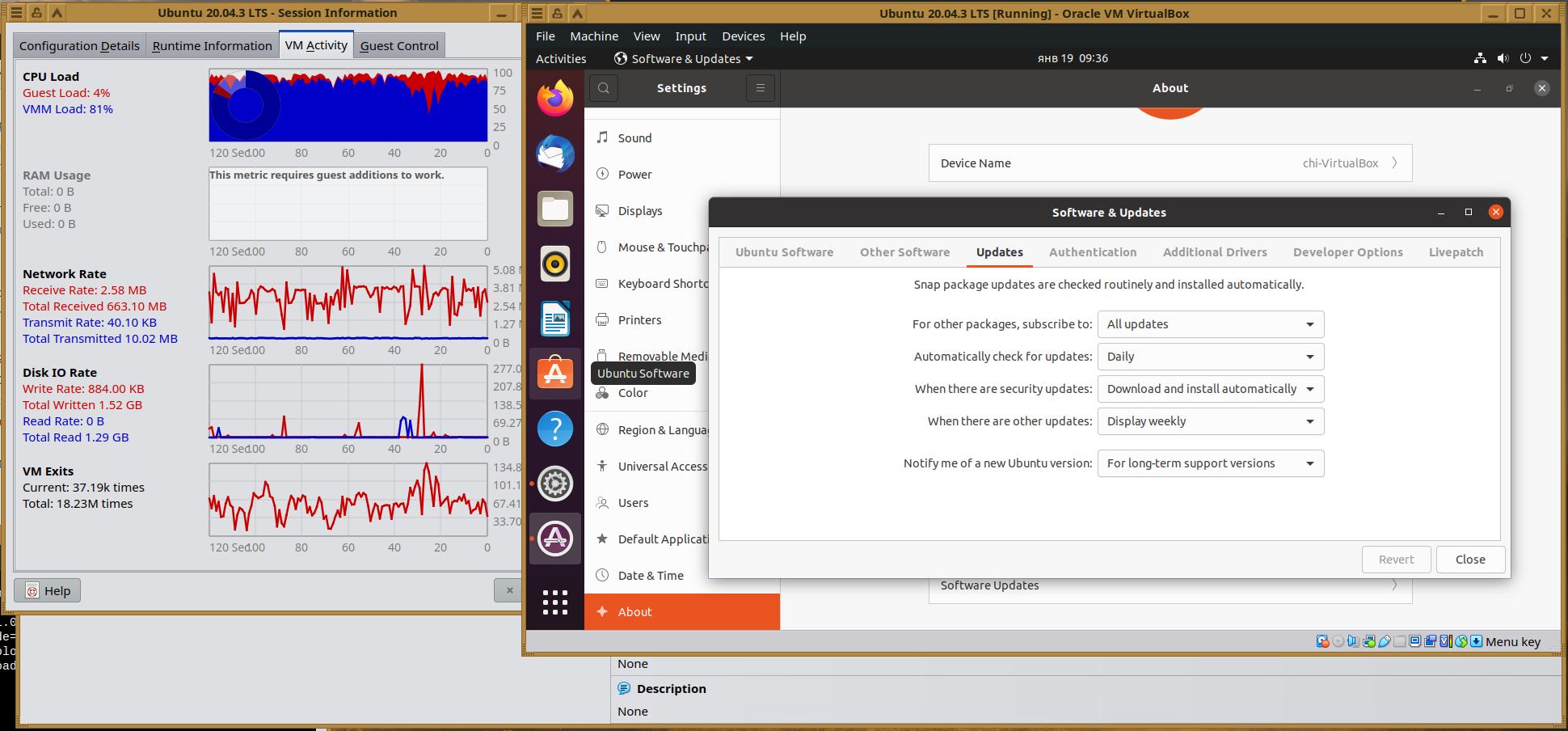Click the display indicator in VirtualBox status bar
The width and height of the screenshot is (1568, 731).
[1415, 641]
